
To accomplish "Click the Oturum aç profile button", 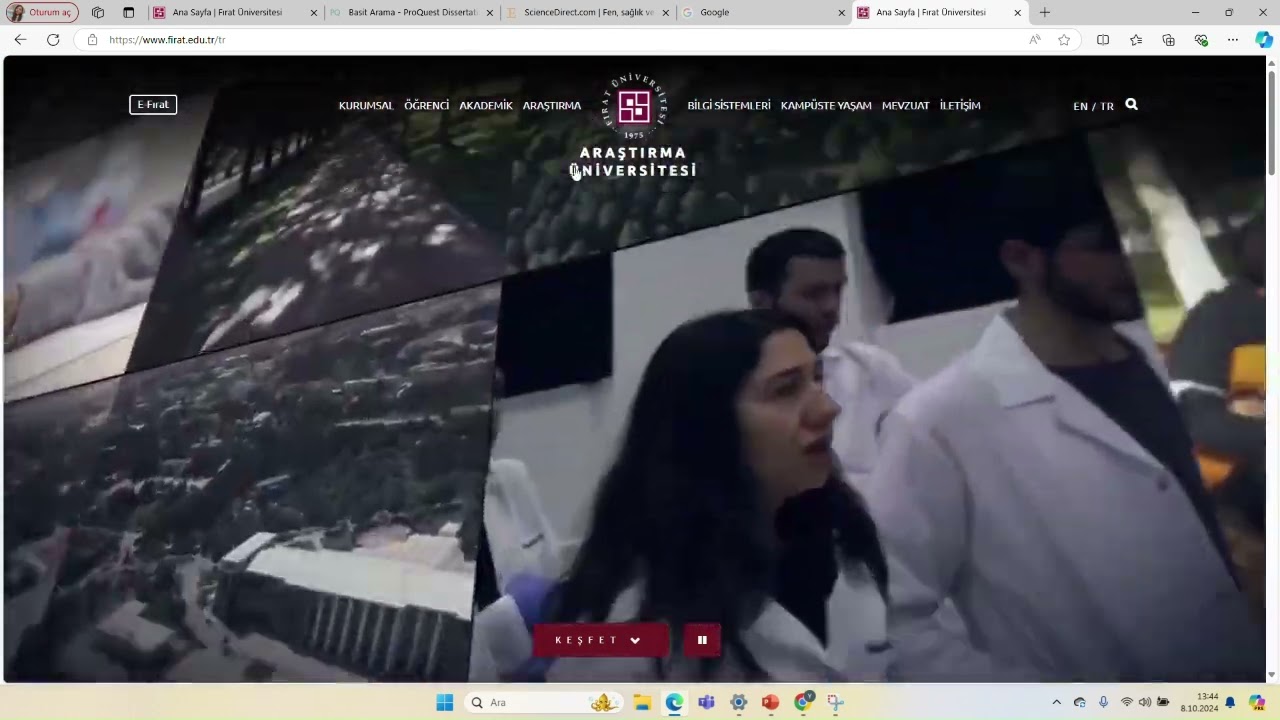I will (42, 12).
